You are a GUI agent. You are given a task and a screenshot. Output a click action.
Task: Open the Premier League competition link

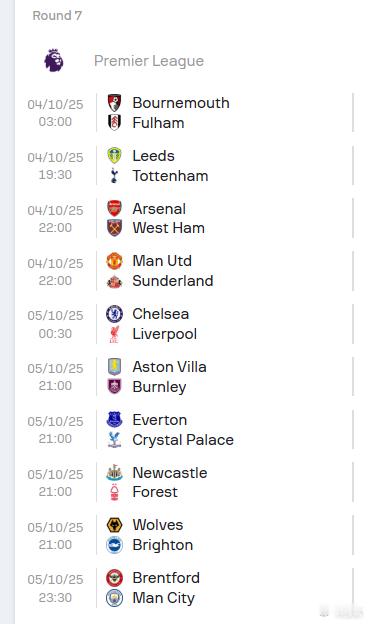point(149,61)
